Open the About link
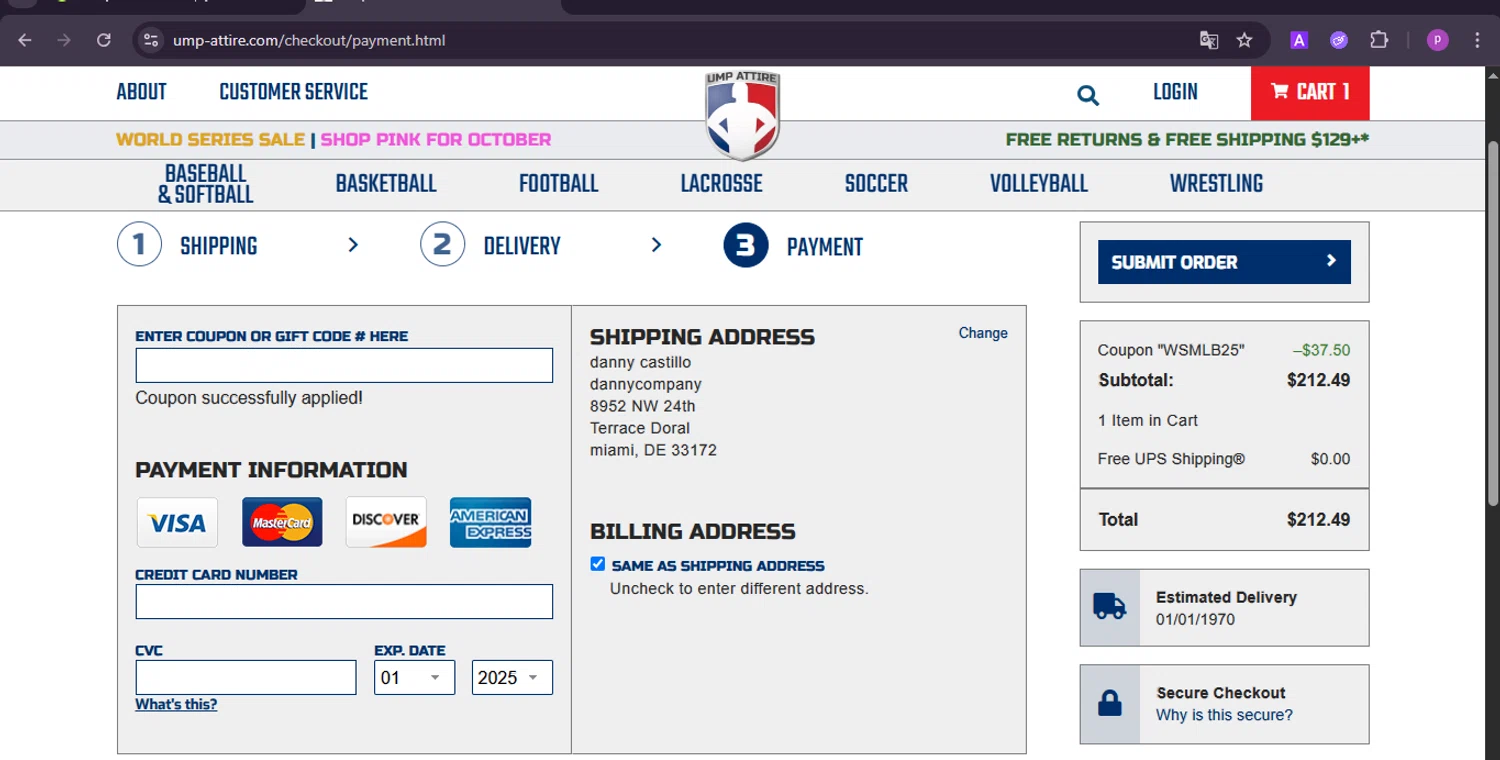 (141, 93)
